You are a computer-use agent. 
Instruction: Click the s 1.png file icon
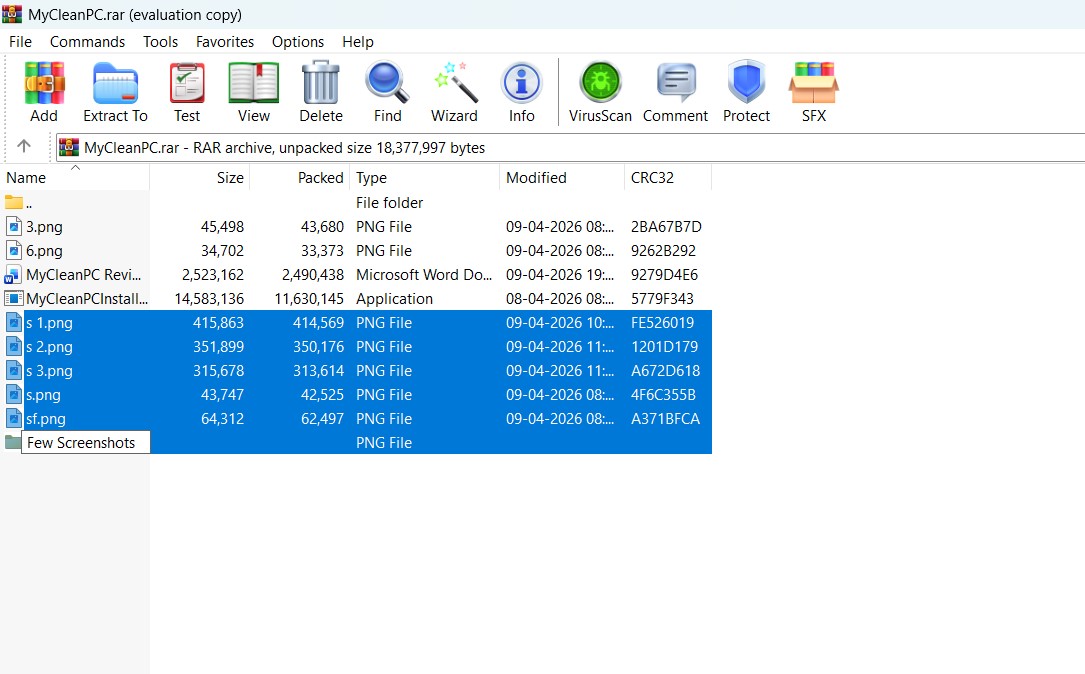click(14, 322)
